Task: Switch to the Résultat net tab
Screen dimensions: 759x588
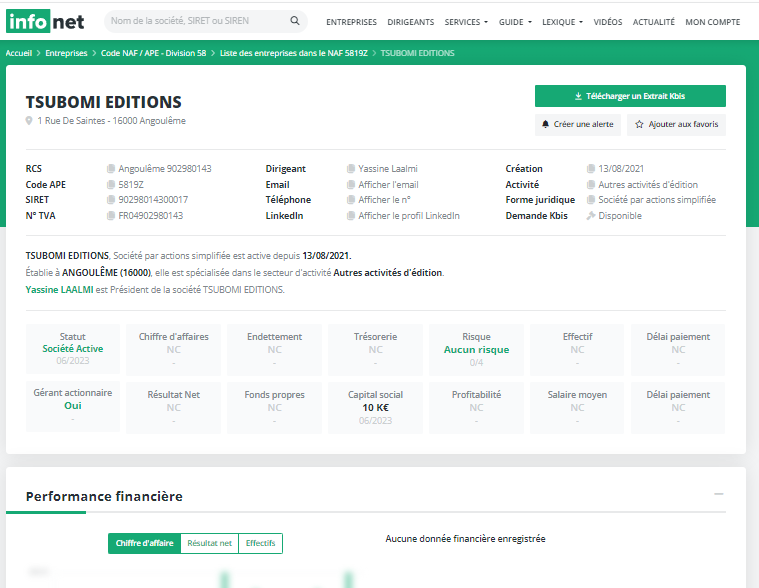Action: pos(210,543)
